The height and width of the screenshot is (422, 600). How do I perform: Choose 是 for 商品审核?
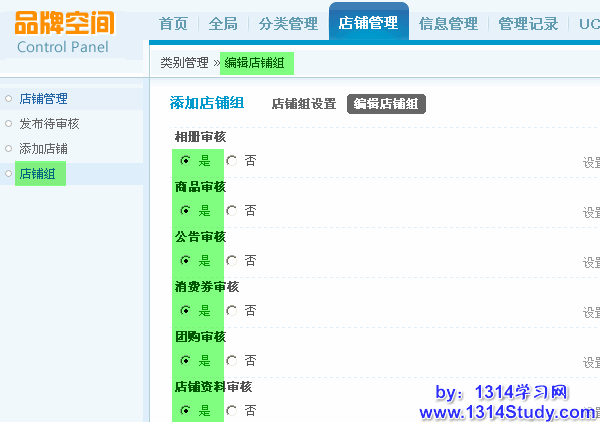pyautogui.click(x=185, y=210)
